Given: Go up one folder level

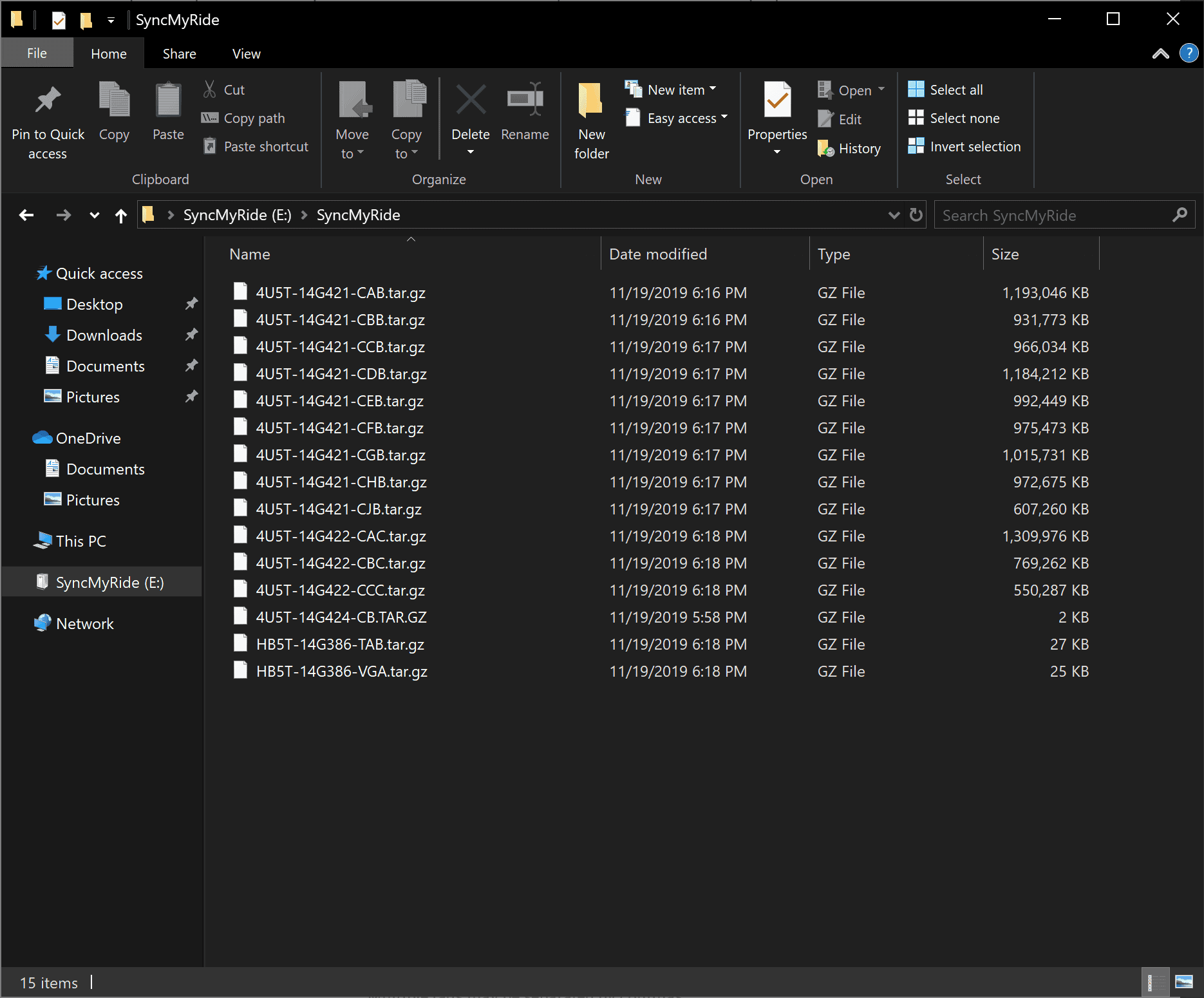Looking at the screenshot, I should (x=121, y=215).
